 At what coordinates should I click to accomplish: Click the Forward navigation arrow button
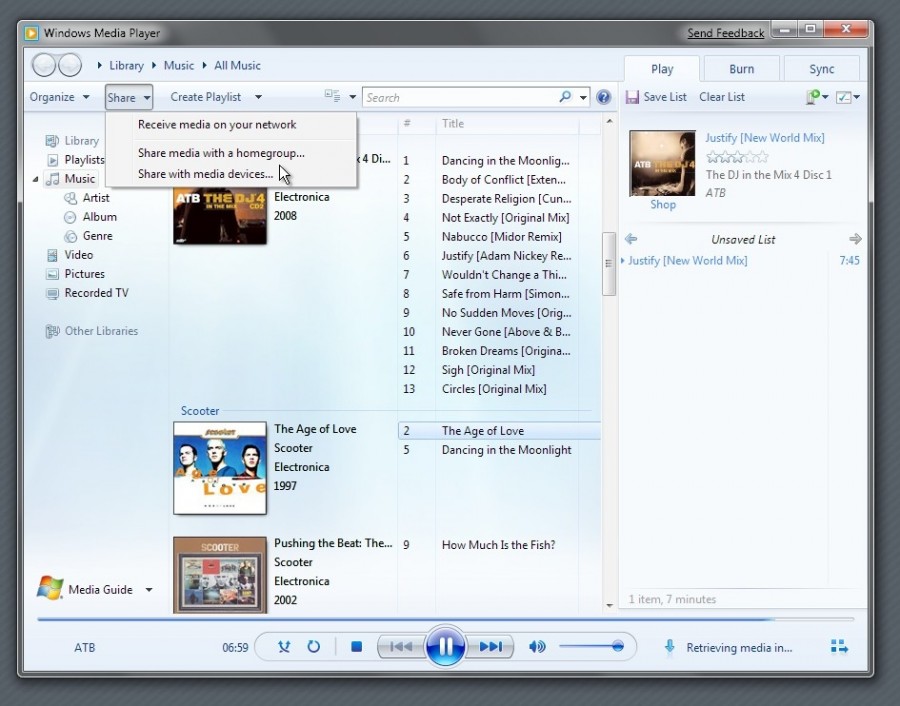(70, 65)
